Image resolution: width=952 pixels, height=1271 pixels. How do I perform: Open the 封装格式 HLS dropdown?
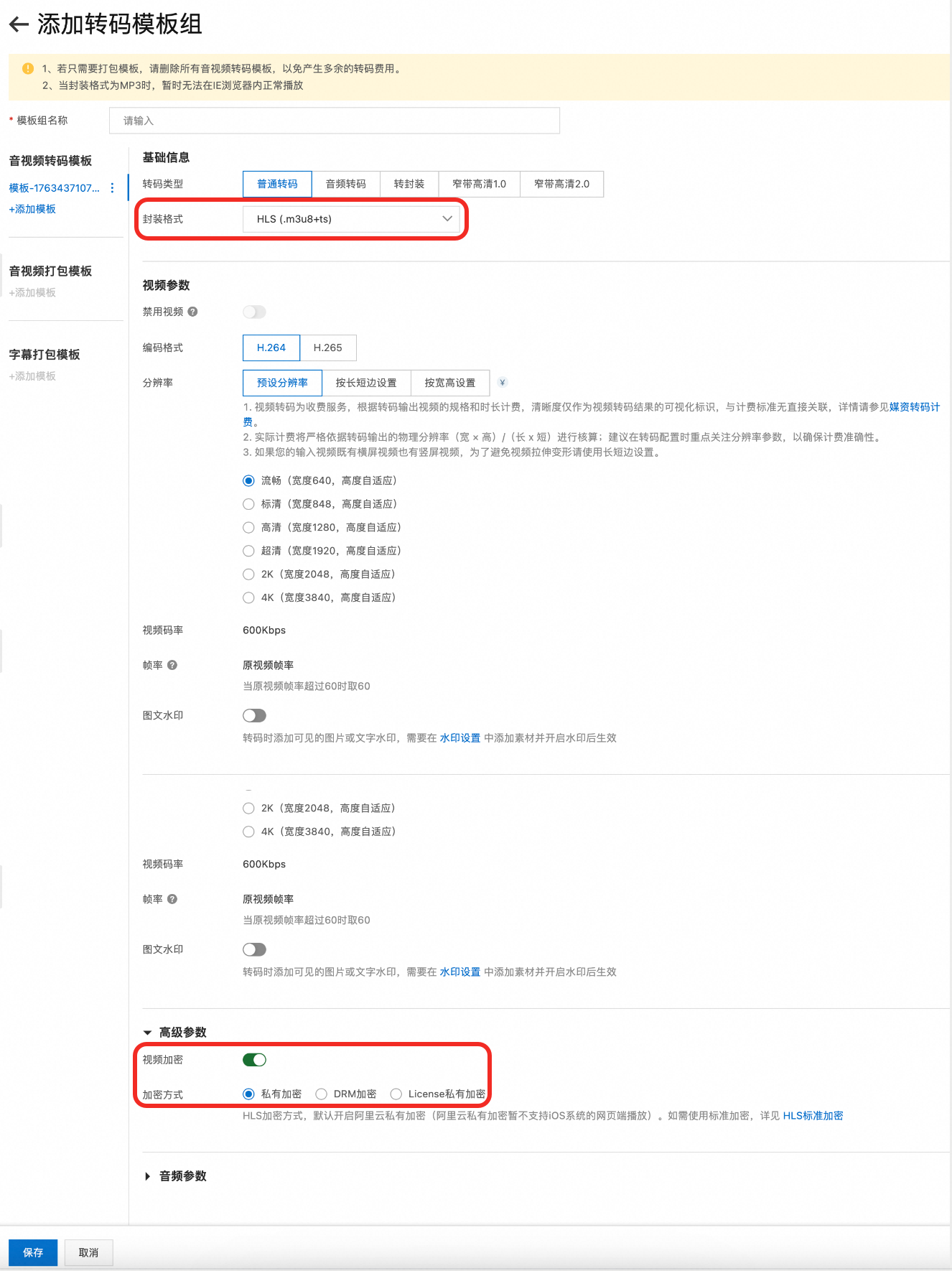(x=352, y=219)
